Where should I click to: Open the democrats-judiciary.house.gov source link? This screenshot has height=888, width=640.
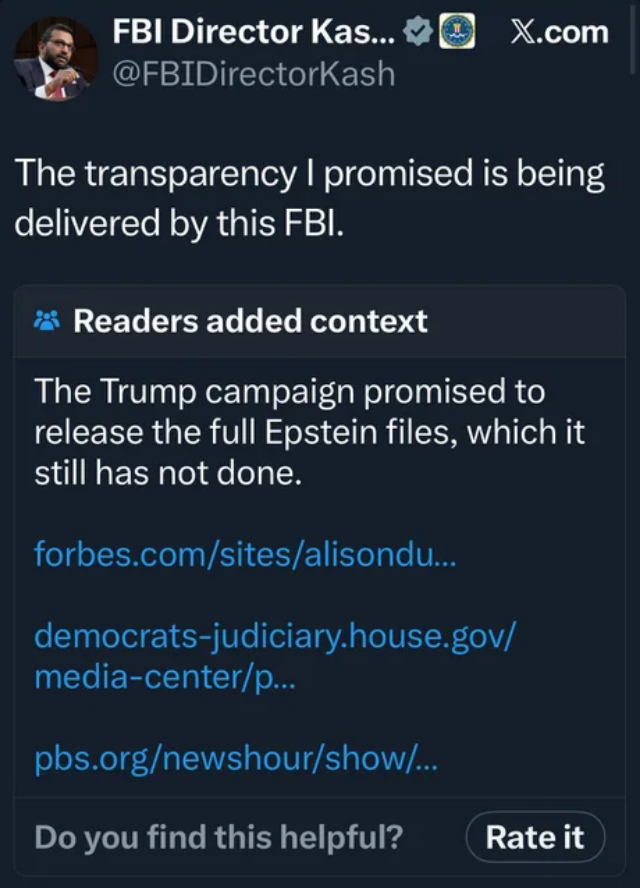pos(275,635)
